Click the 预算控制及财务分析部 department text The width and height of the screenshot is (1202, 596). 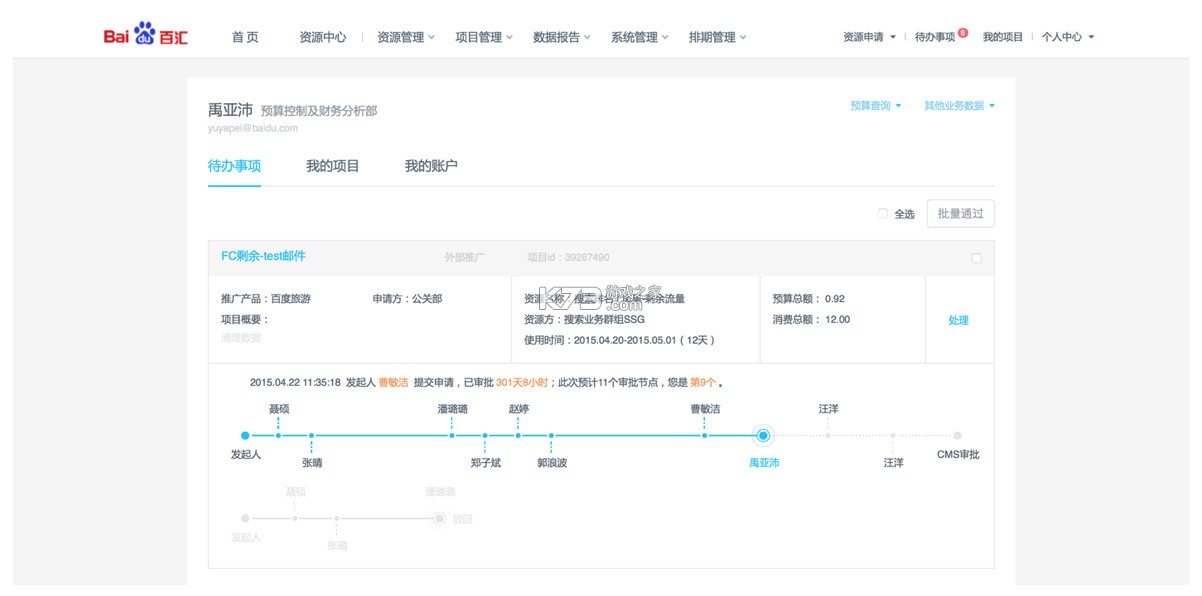[319, 111]
